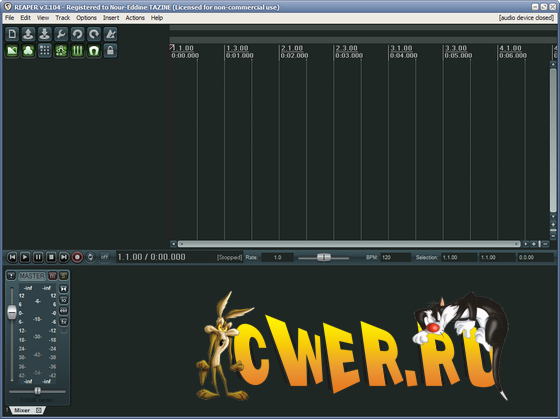Go to project end transport button

pyautogui.click(x=64, y=257)
